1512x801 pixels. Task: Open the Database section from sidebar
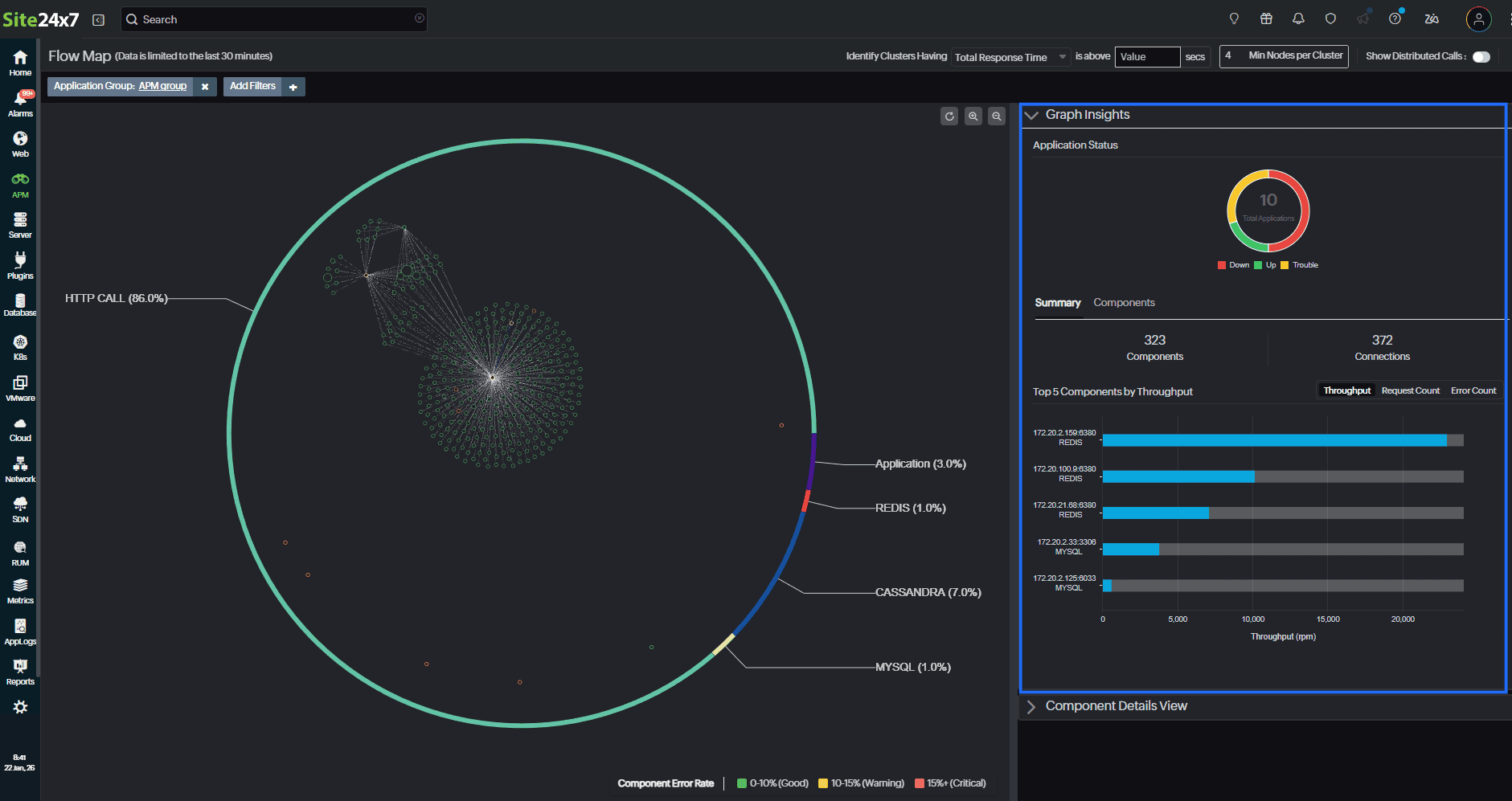click(19, 305)
